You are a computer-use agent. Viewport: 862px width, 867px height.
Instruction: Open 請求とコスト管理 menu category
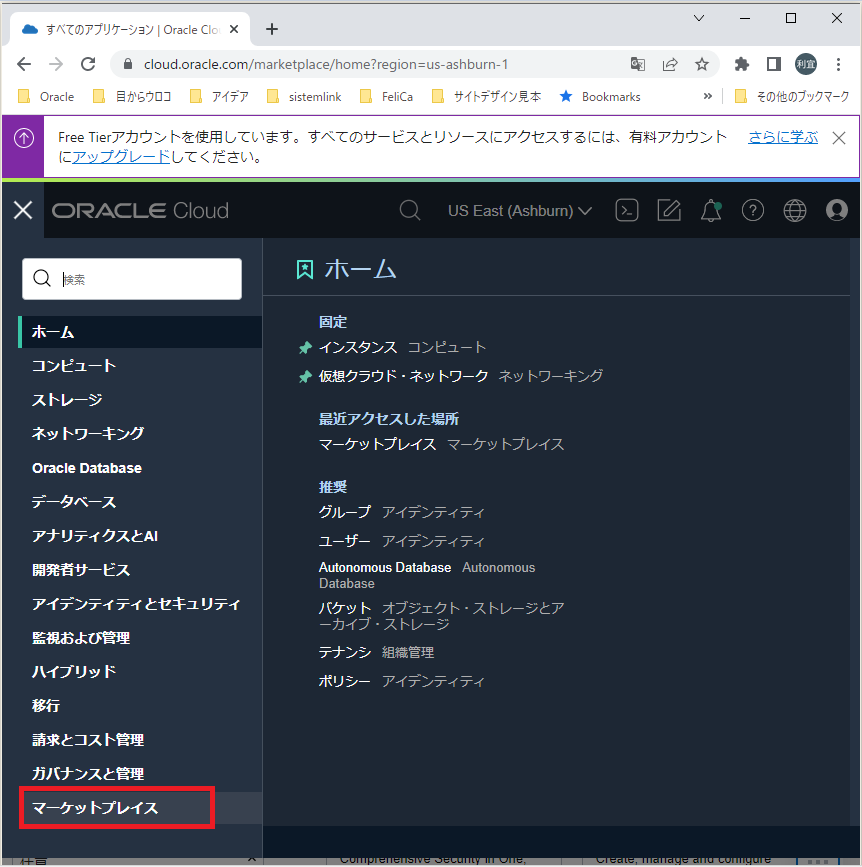pyautogui.click(x=88, y=740)
